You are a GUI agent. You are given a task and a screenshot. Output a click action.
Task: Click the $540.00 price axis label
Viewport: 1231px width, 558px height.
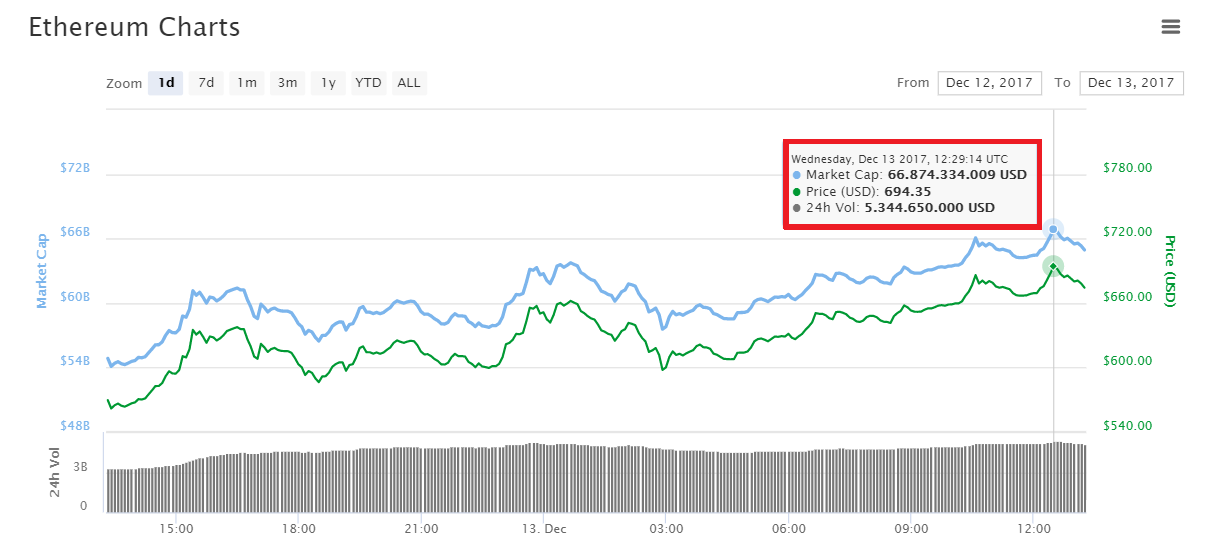[x=1127, y=426]
